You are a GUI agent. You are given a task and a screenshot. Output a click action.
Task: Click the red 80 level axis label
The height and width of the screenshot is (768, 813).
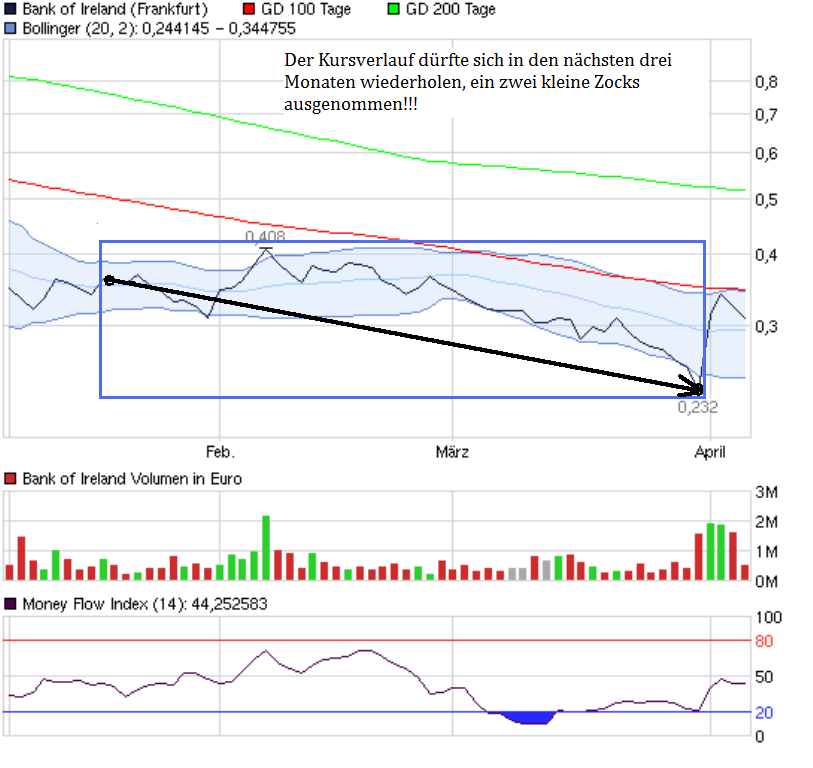pyautogui.click(x=764, y=641)
